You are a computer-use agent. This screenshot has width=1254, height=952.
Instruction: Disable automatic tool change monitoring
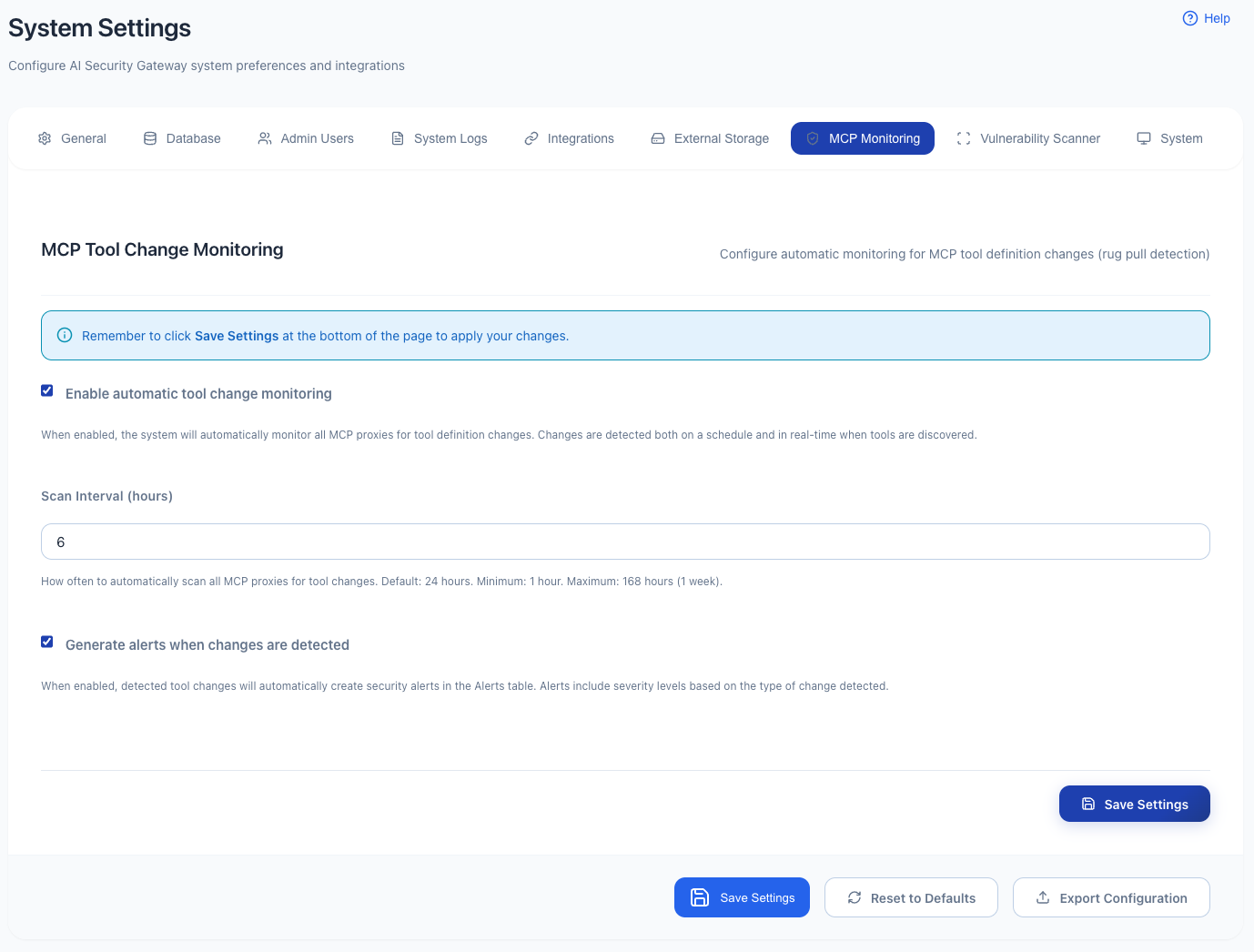point(46,390)
